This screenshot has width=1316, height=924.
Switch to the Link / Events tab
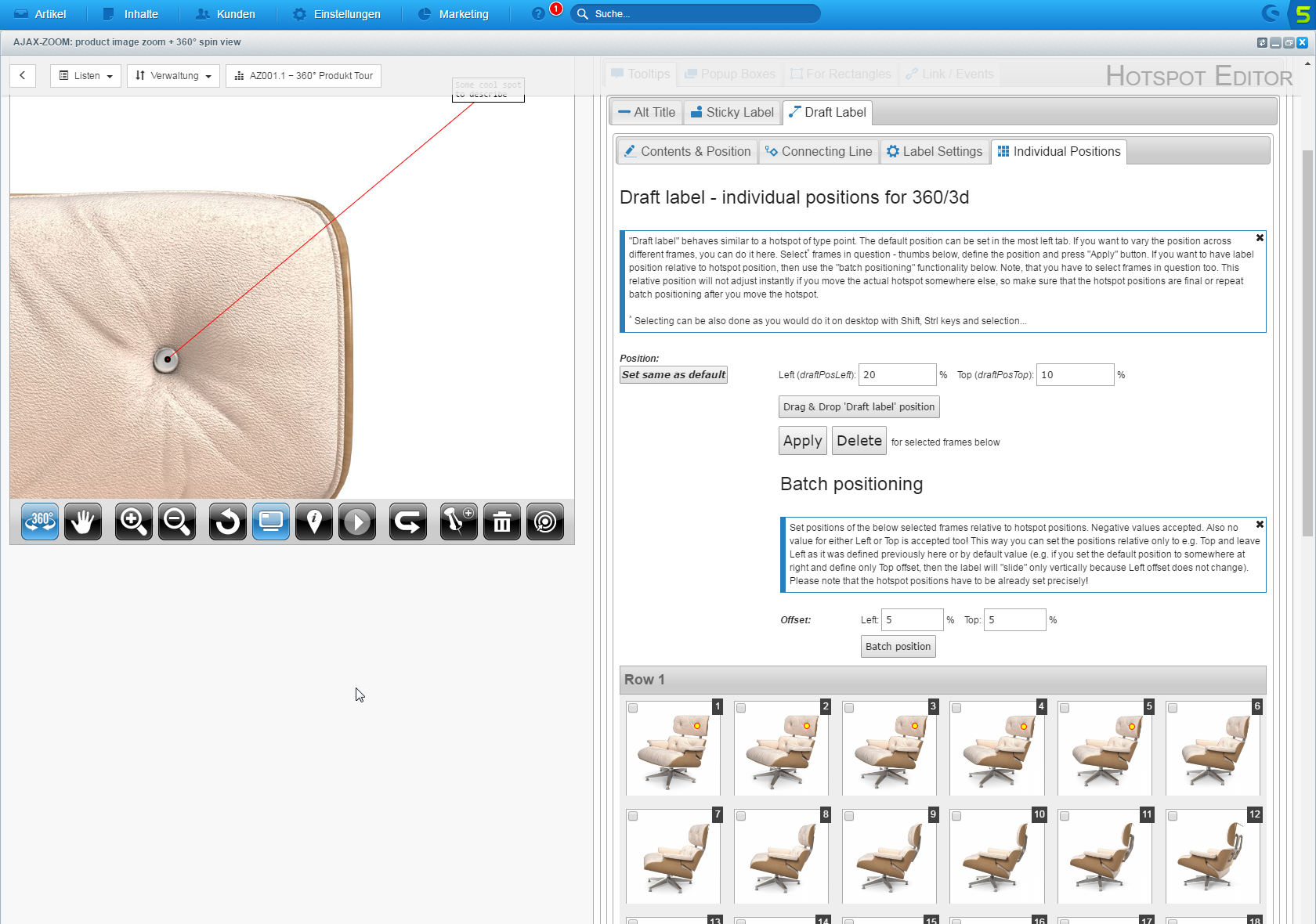point(949,74)
